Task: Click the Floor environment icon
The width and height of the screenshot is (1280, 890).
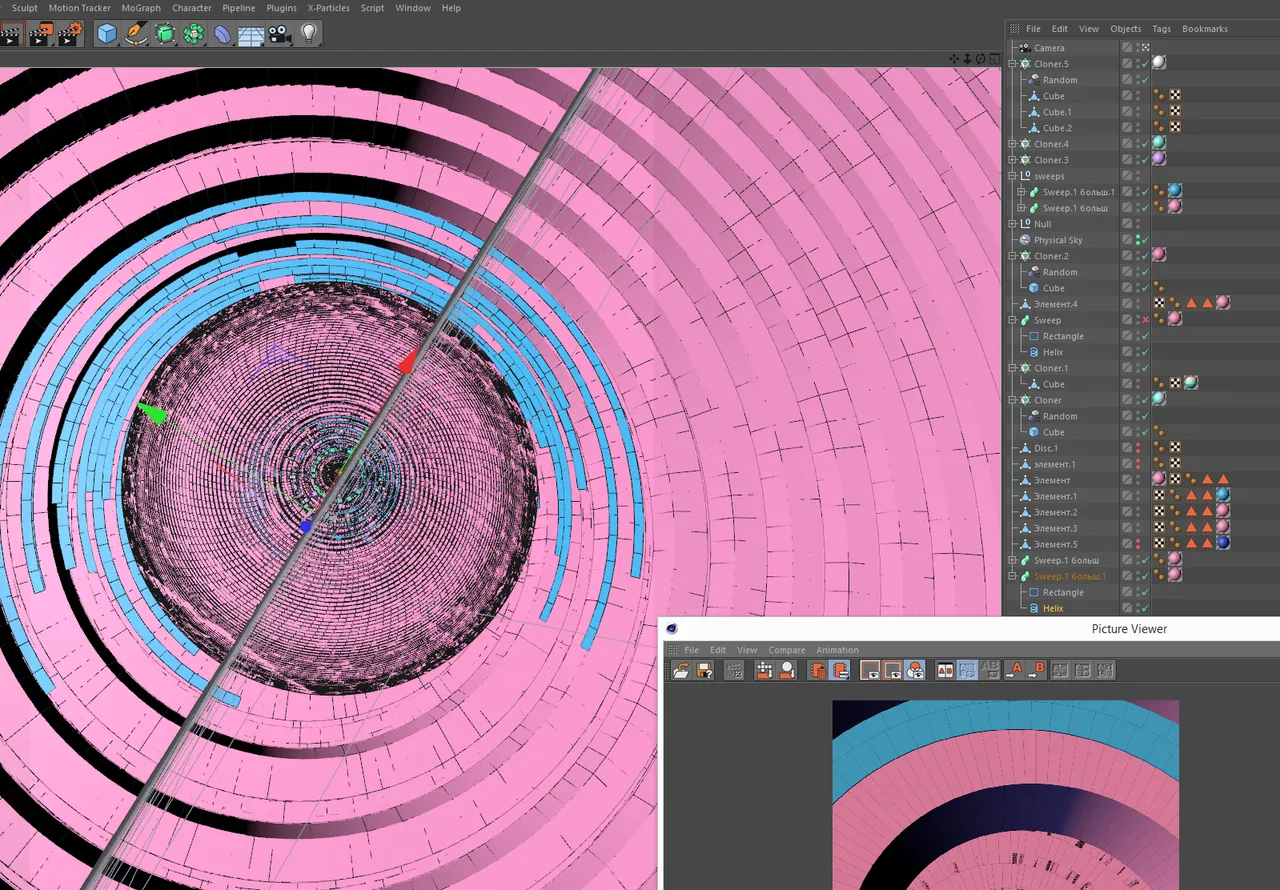Action: click(x=251, y=36)
